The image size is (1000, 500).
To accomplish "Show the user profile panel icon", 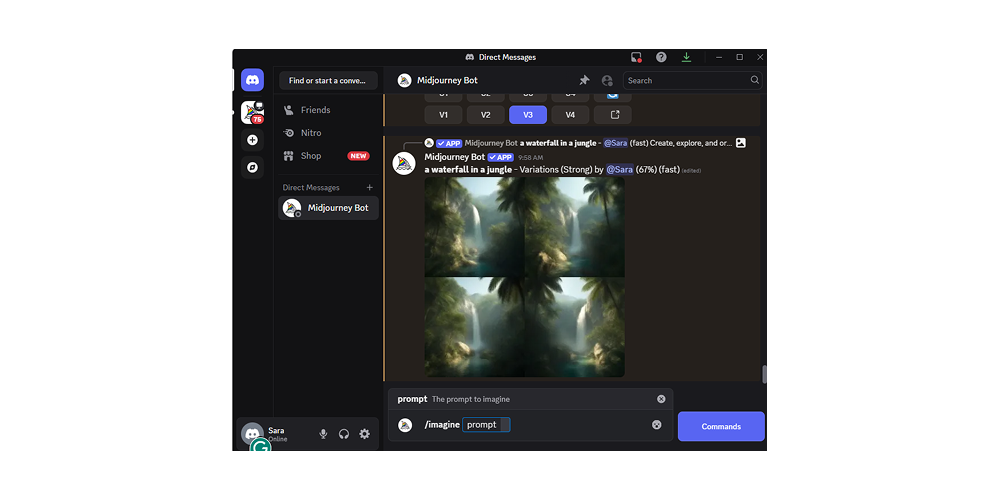I will tap(607, 80).
